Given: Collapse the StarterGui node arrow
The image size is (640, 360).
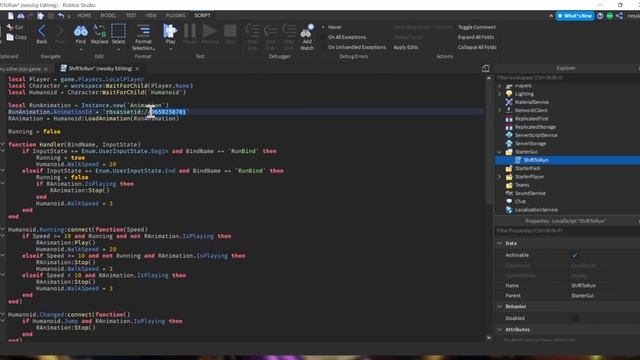Looking at the screenshot, I should (x=500, y=152).
